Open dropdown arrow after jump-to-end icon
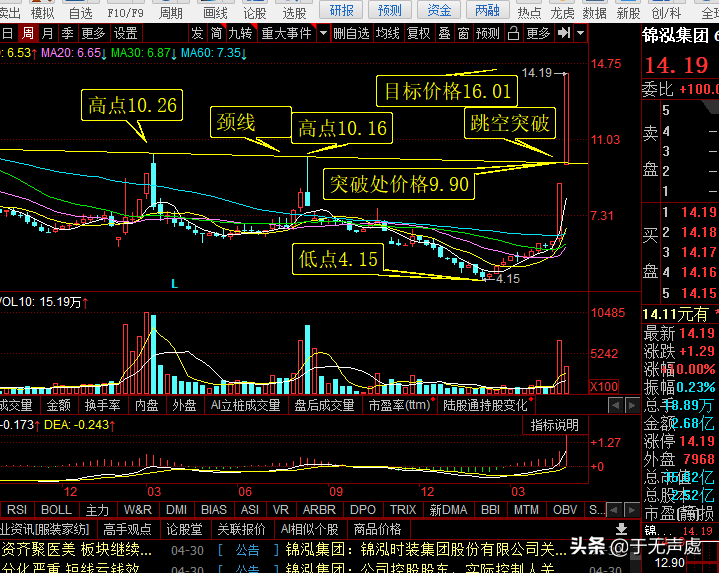This screenshot has height=573, width=719. pyautogui.click(x=581, y=33)
